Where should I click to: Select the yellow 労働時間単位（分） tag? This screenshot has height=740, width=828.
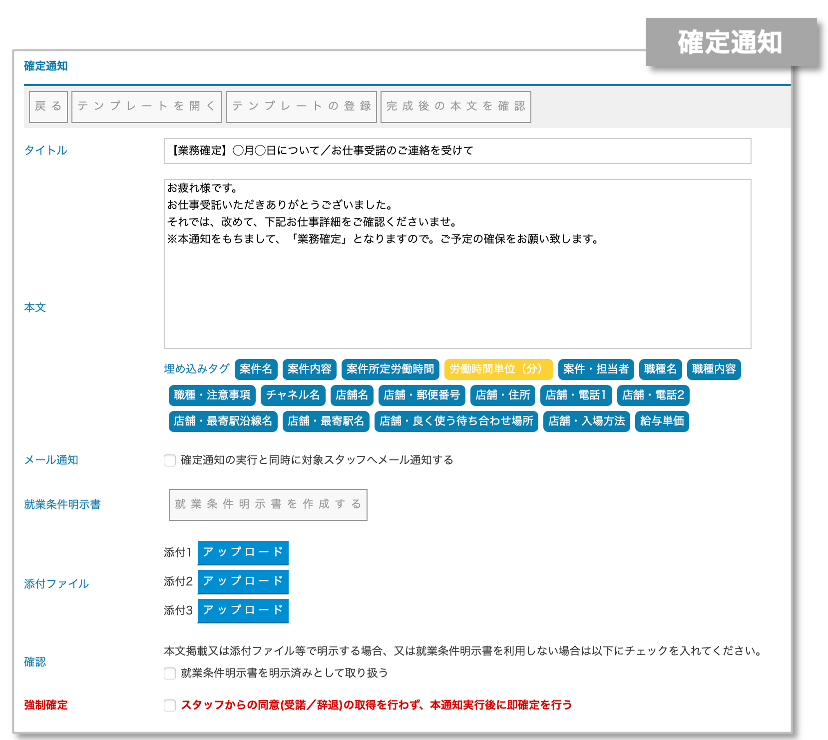(x=498, y=369)
